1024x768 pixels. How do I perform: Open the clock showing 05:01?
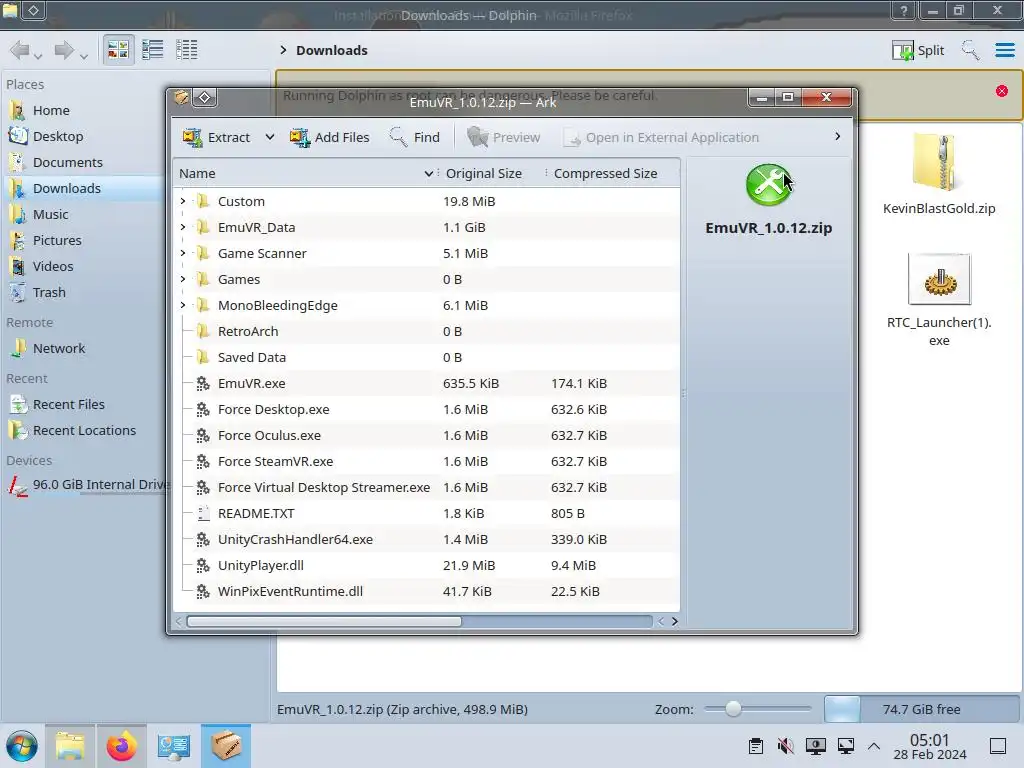pyautogui.click(x=929, y=746)
